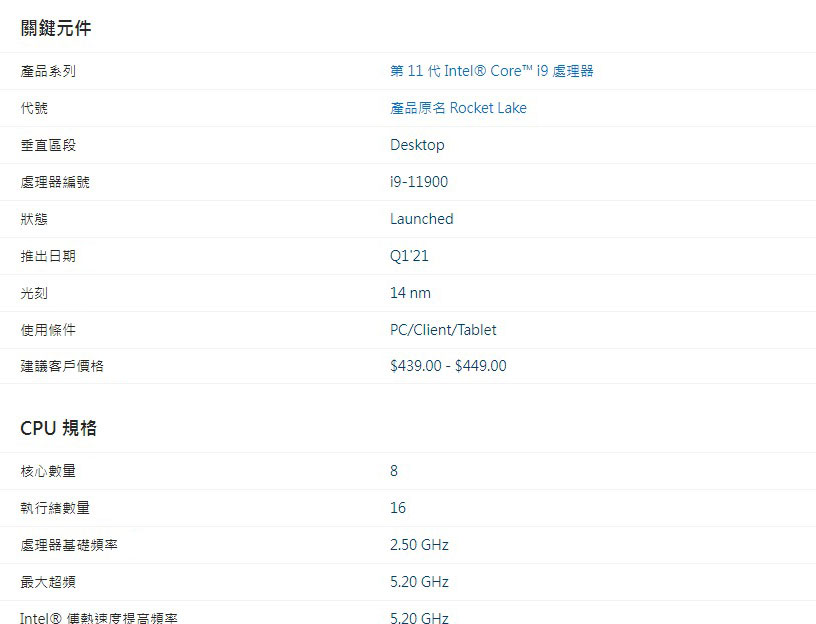Click the 最大超頻 row label
The height and width of the screenshot is (624, 816).
pos(48,581)
